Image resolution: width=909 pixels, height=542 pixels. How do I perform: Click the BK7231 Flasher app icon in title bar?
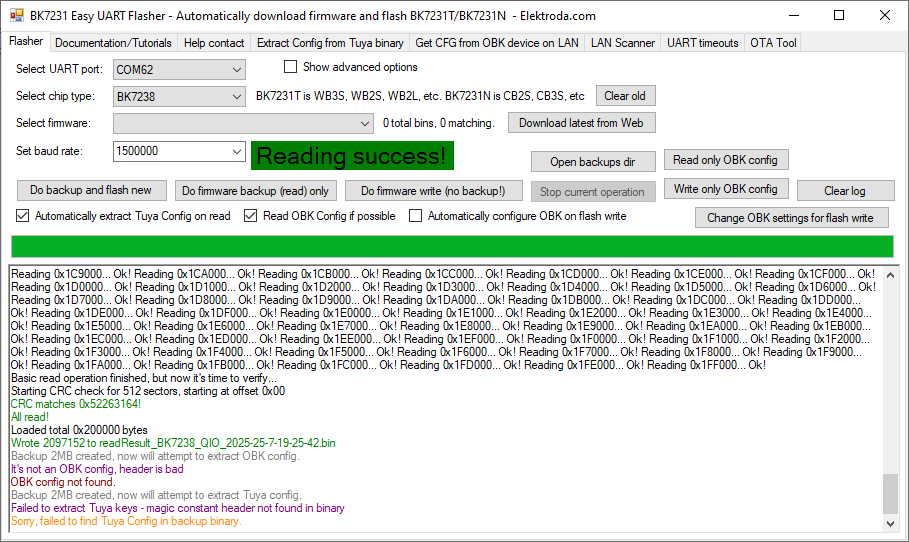click(17, 16)
